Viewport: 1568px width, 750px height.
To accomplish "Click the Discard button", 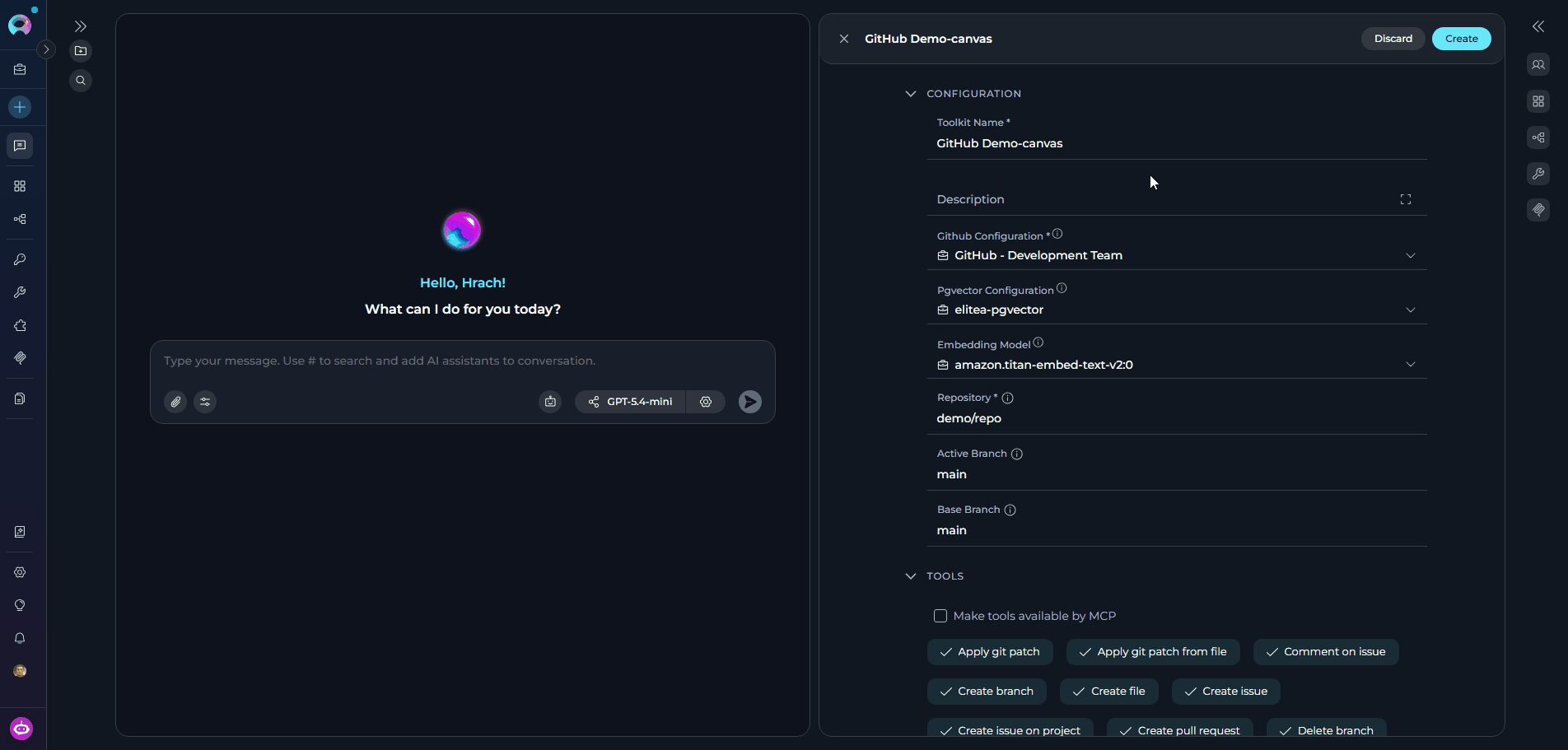I will point(1393,39).
